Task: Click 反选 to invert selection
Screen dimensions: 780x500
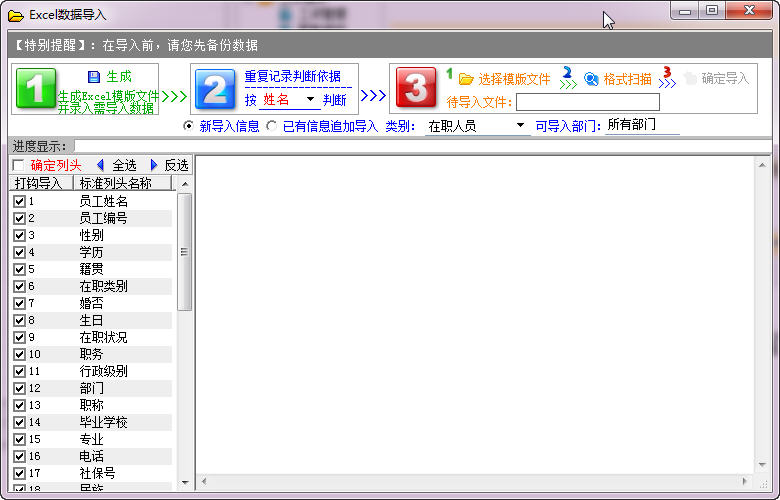Action: tap(176, 165)
